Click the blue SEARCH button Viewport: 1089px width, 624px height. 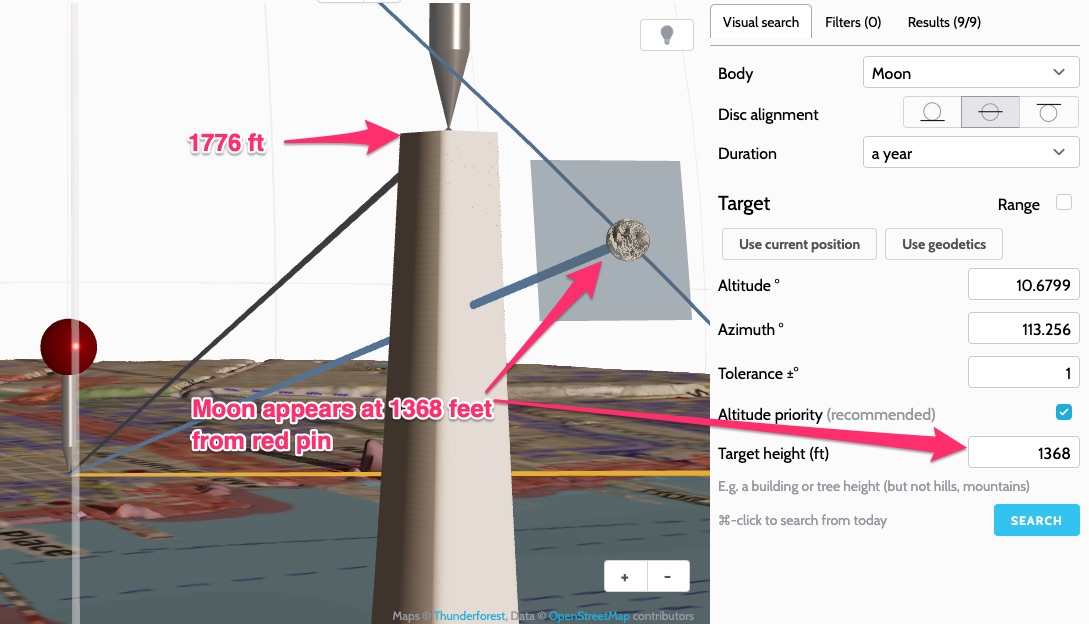(1036, 520)
